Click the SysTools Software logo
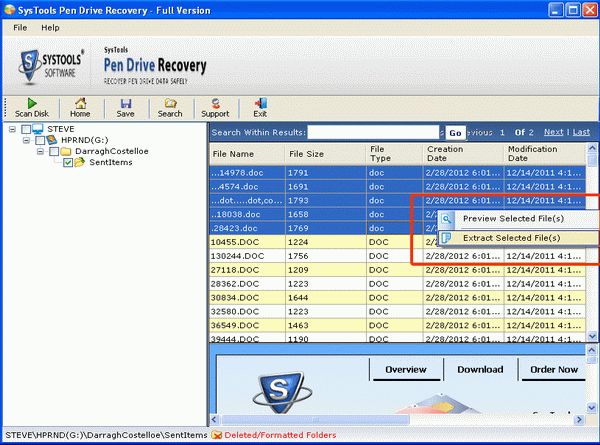 coord(49,63)
